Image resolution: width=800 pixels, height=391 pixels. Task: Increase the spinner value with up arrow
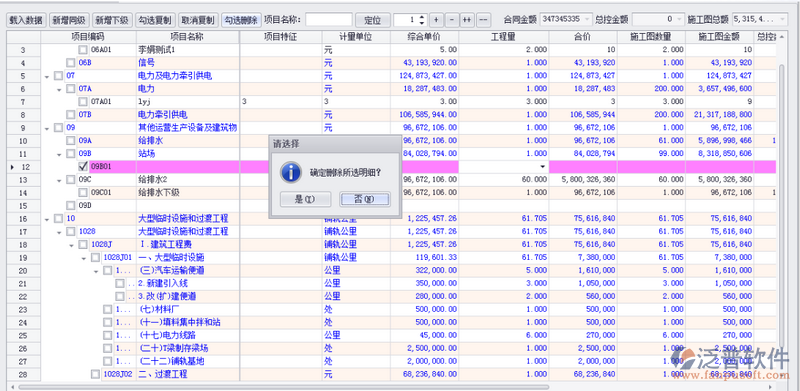tap(421, 17)
